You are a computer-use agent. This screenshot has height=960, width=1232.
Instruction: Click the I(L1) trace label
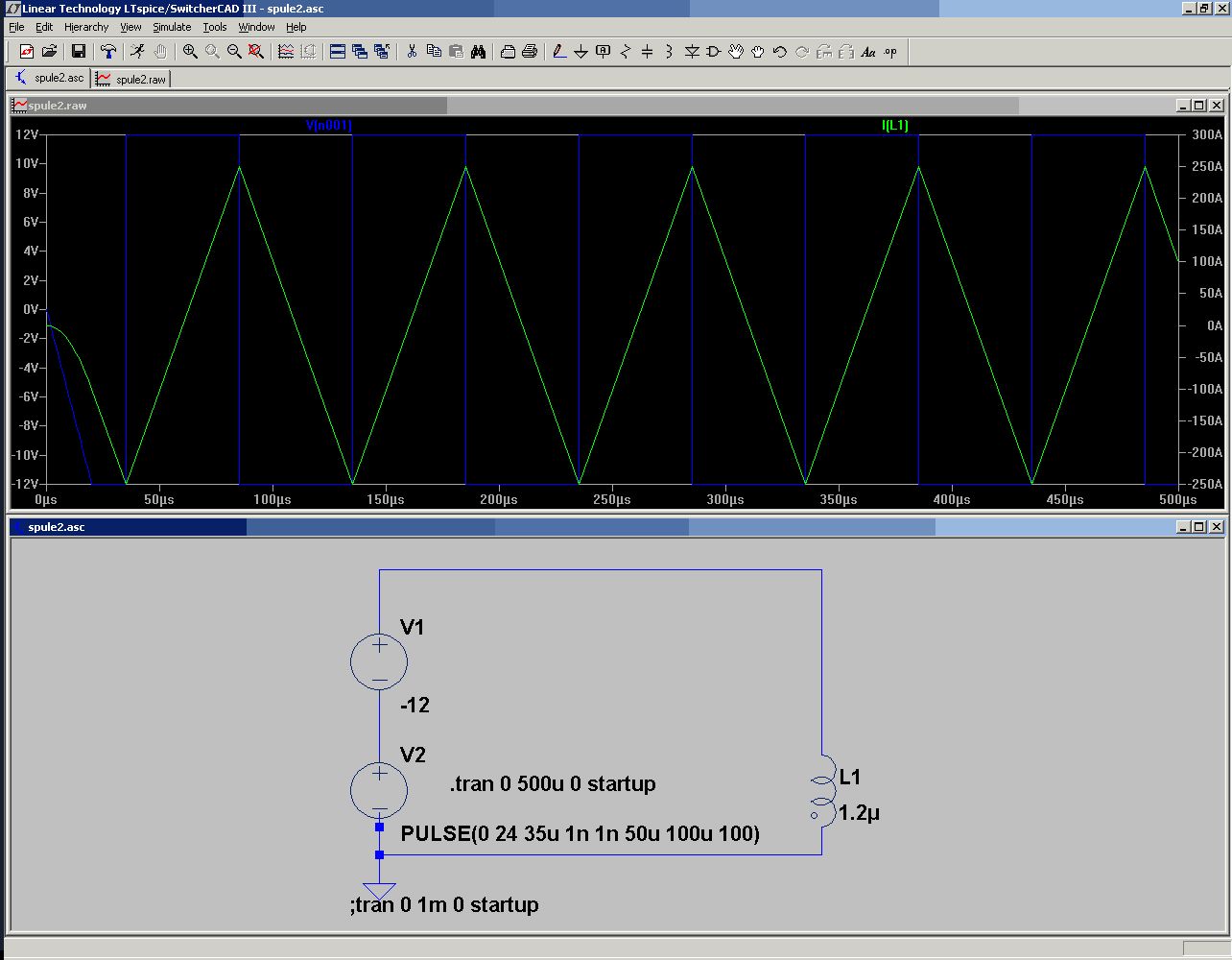coord(894,126)
